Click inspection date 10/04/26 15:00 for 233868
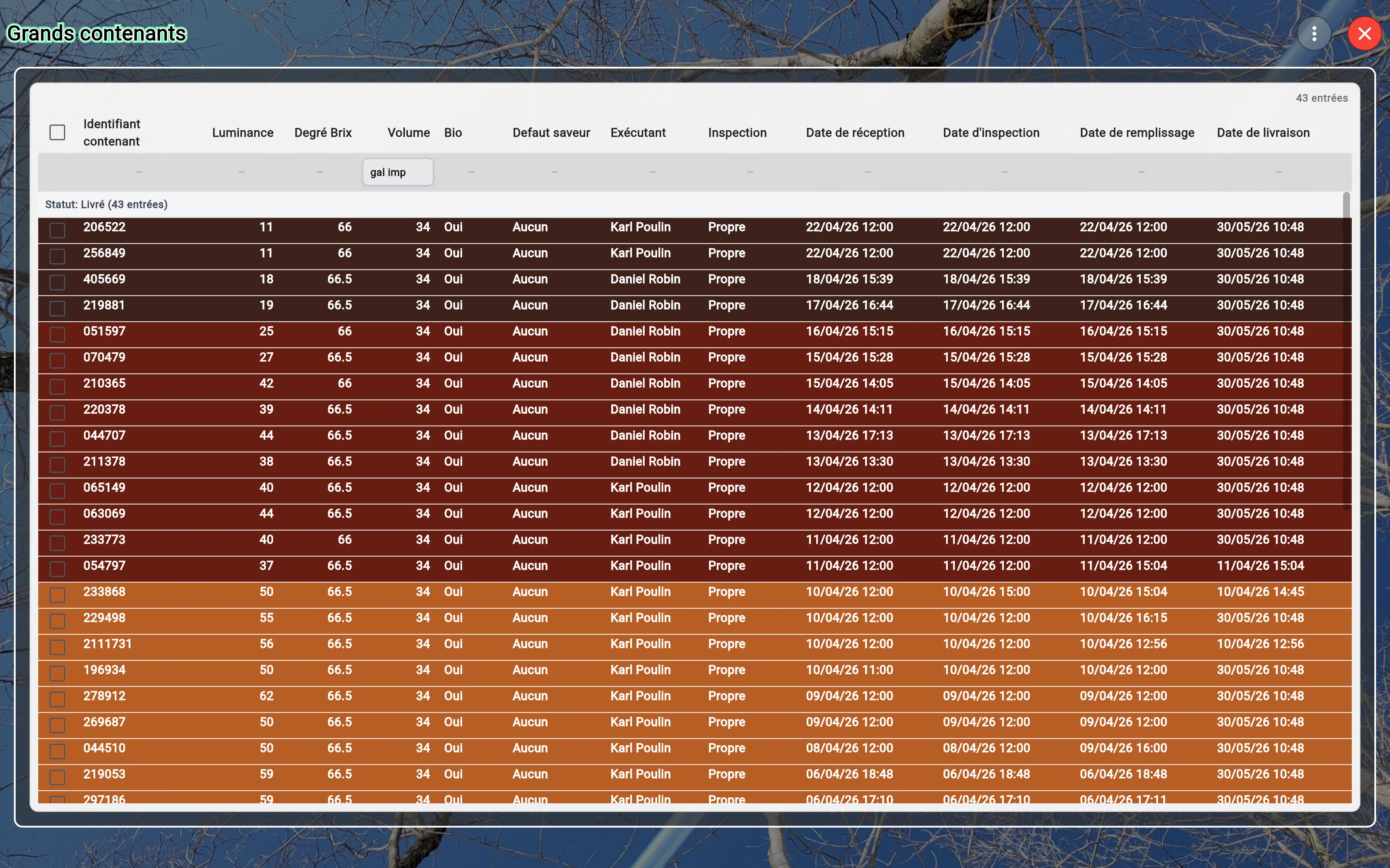 [x=986, y=592]
